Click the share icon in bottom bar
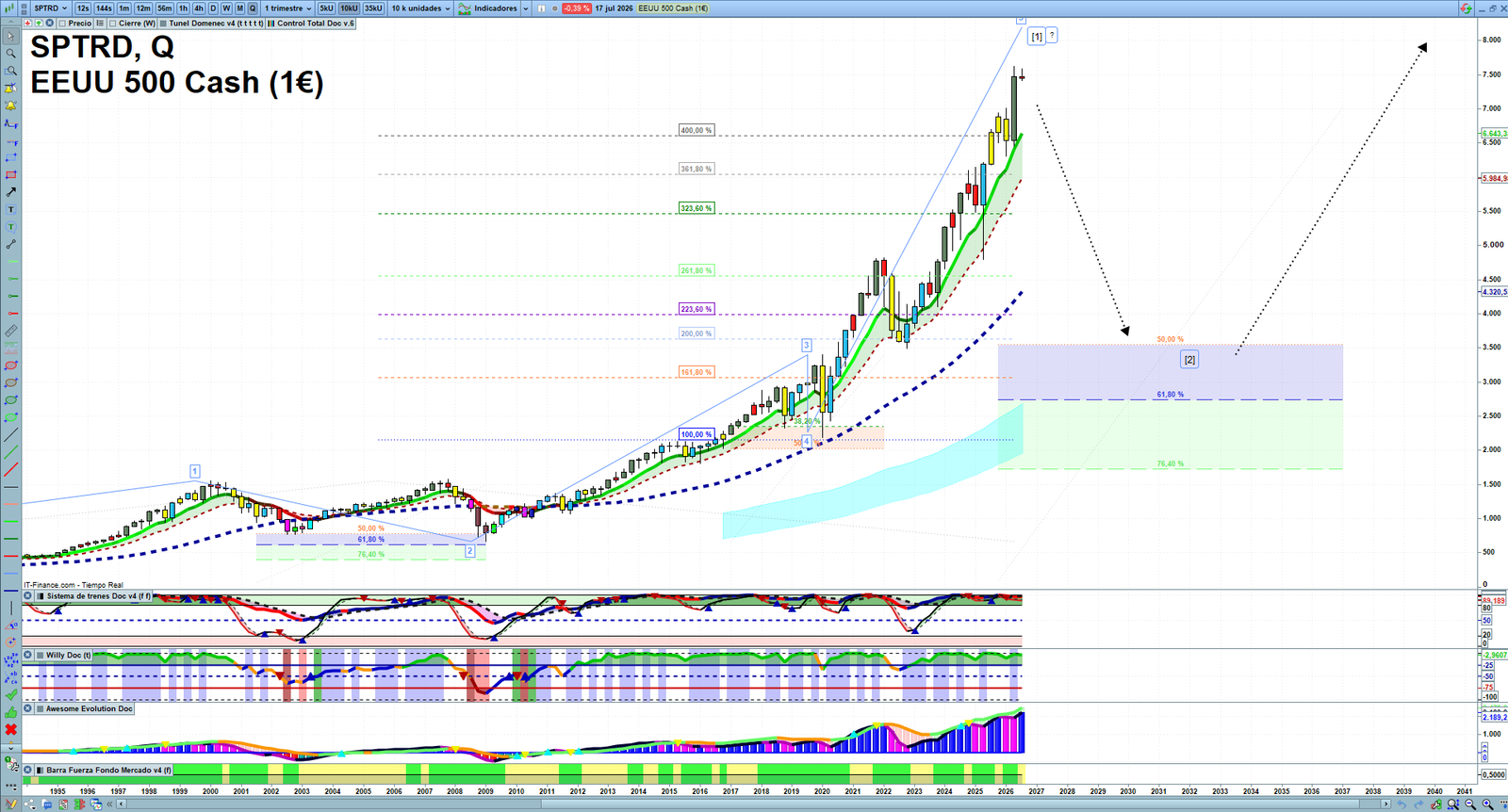Screen dimensions: 1508x812 (30, 804)
